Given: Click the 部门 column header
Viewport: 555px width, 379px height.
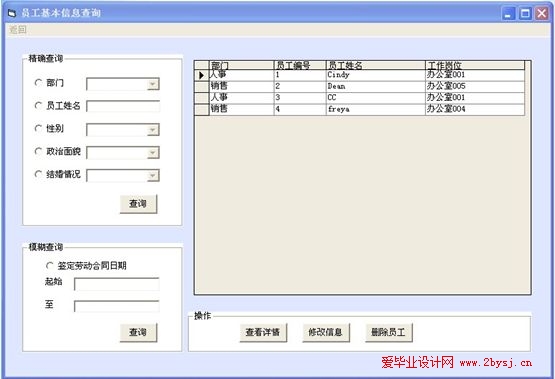Looking at the screenshot, I should 242,65.
